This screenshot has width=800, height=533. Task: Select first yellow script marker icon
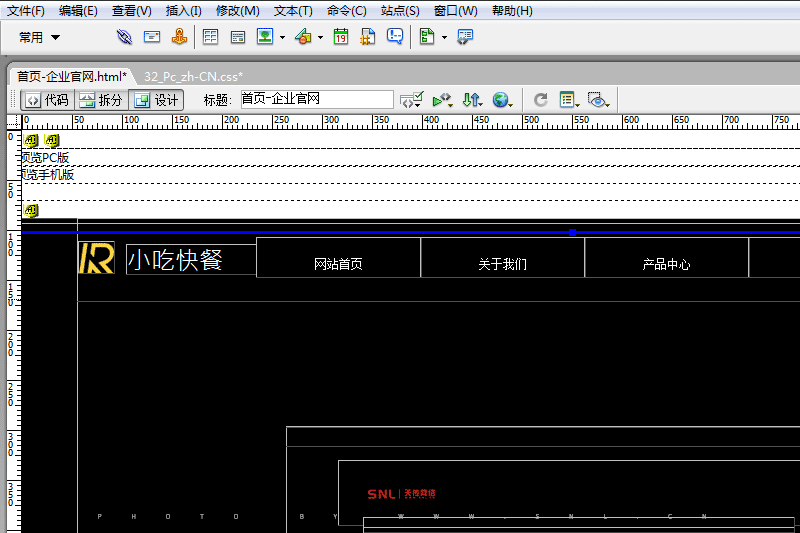pyautogui.click(x=31, y=140)
